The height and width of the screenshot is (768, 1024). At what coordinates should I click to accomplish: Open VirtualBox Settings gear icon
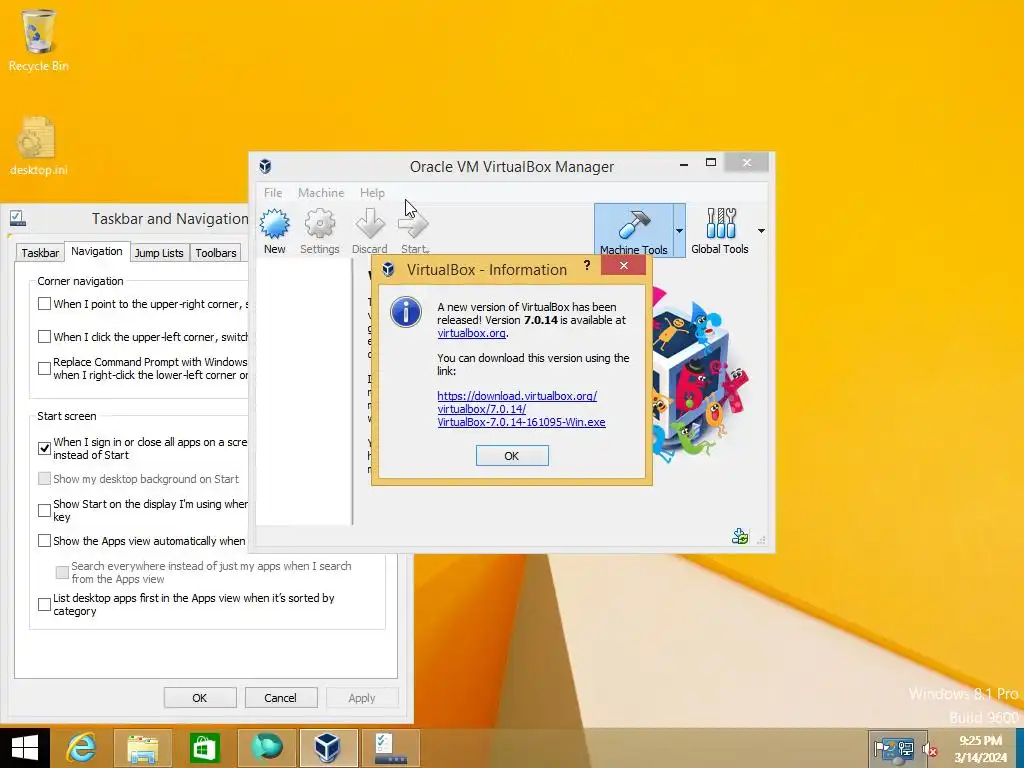(x=319, y=231)
